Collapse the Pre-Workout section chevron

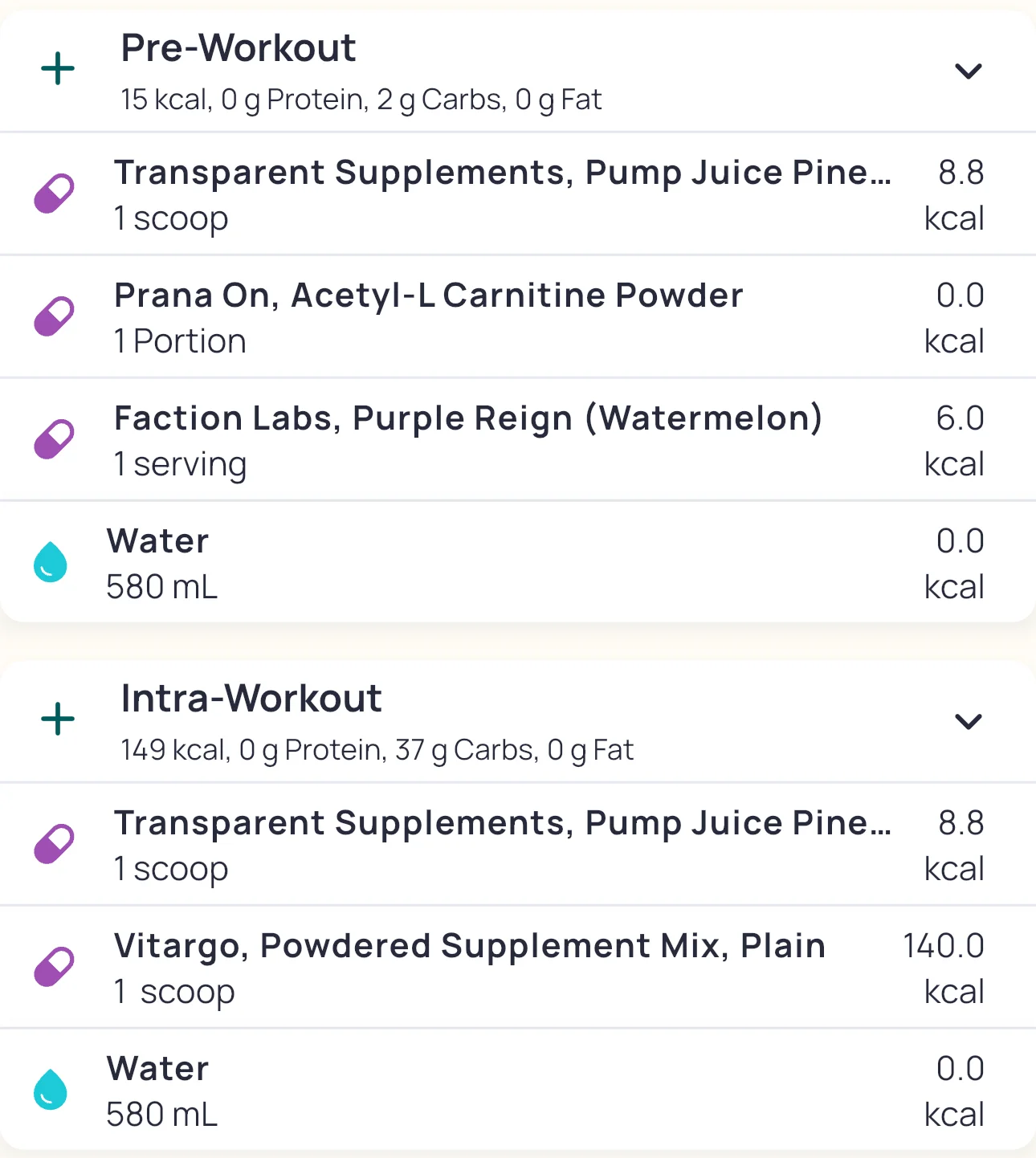click(968, 71)
